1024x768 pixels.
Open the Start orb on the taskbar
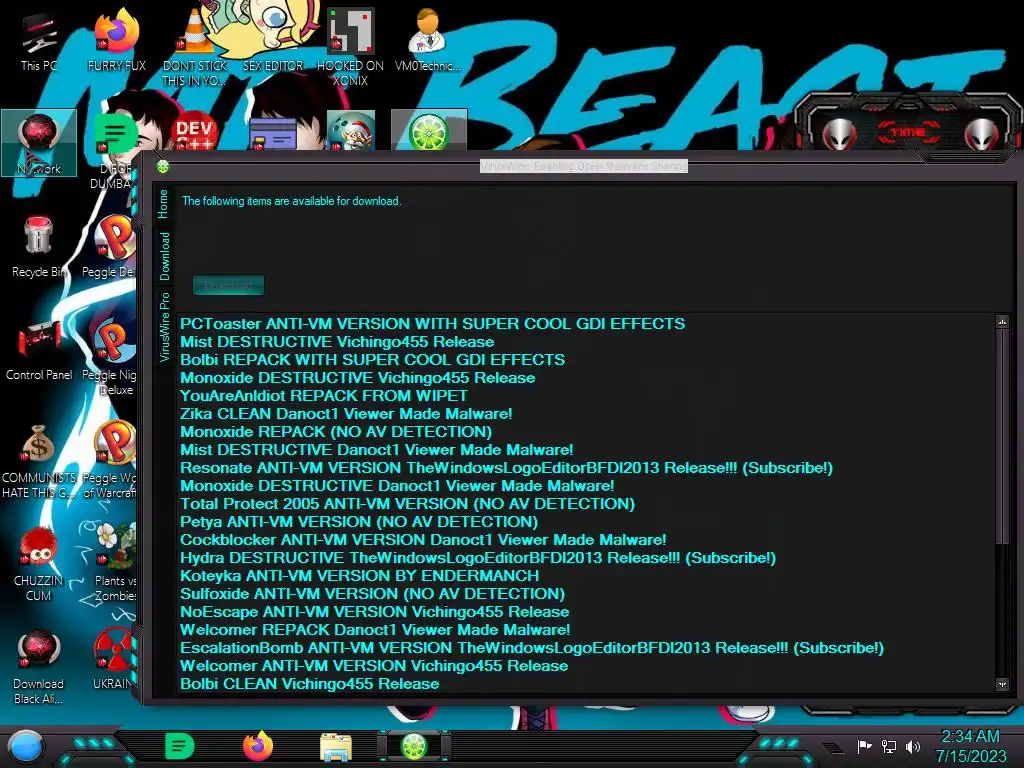[x=26, y=746]
